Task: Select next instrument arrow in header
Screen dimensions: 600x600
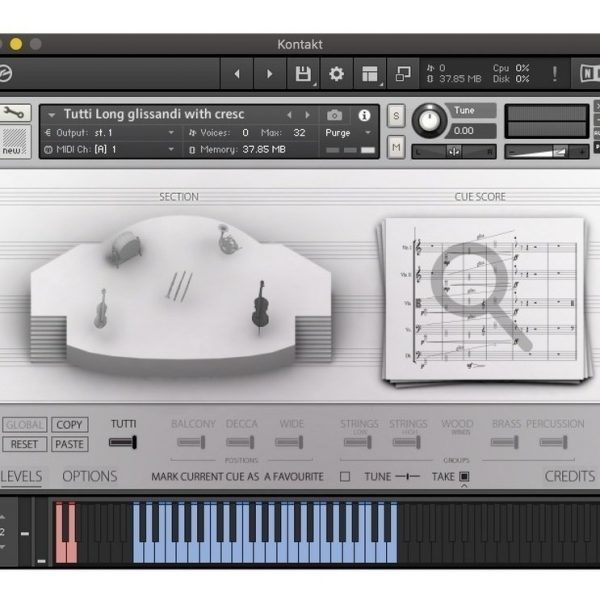Action: (307, 115)
